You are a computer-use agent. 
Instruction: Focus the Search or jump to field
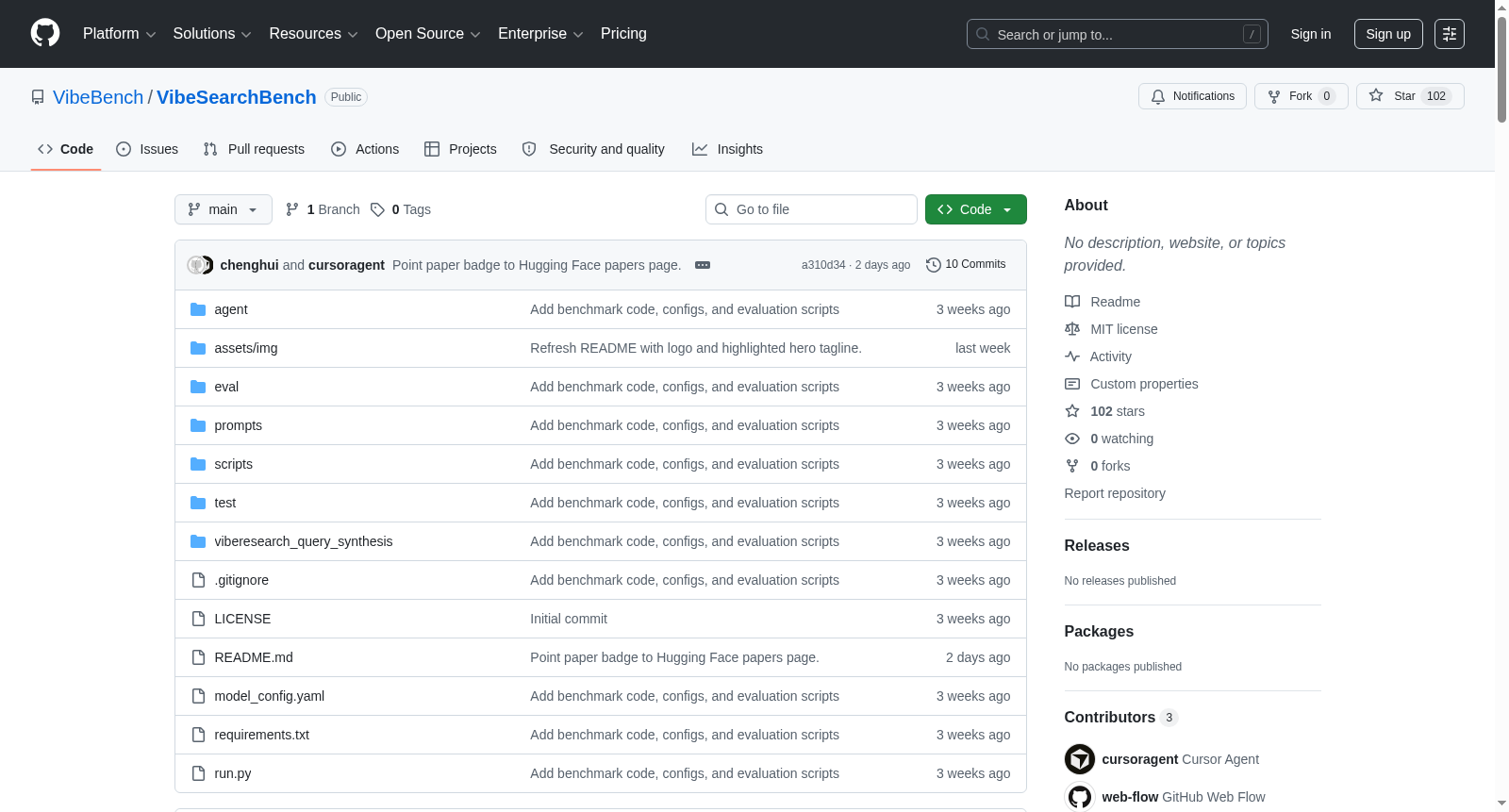pos(1118,34)
